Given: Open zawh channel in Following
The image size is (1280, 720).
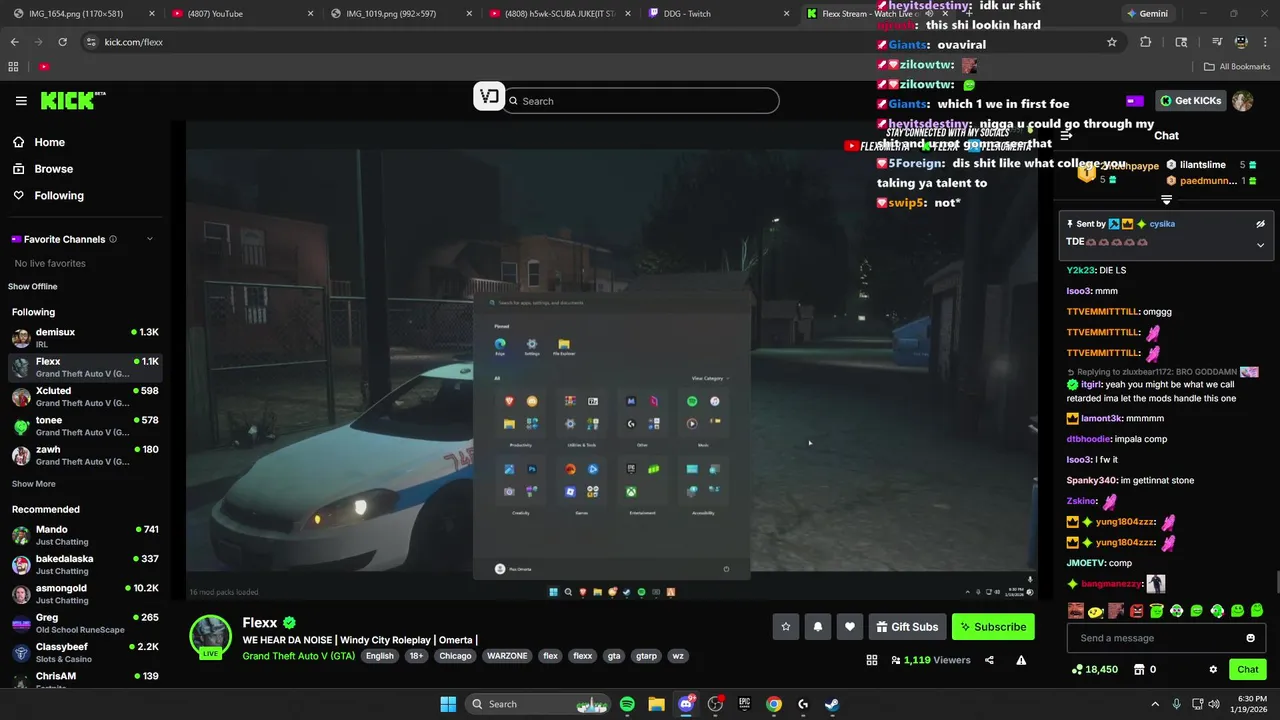Looking at the screenshot, I should (85, 455).
